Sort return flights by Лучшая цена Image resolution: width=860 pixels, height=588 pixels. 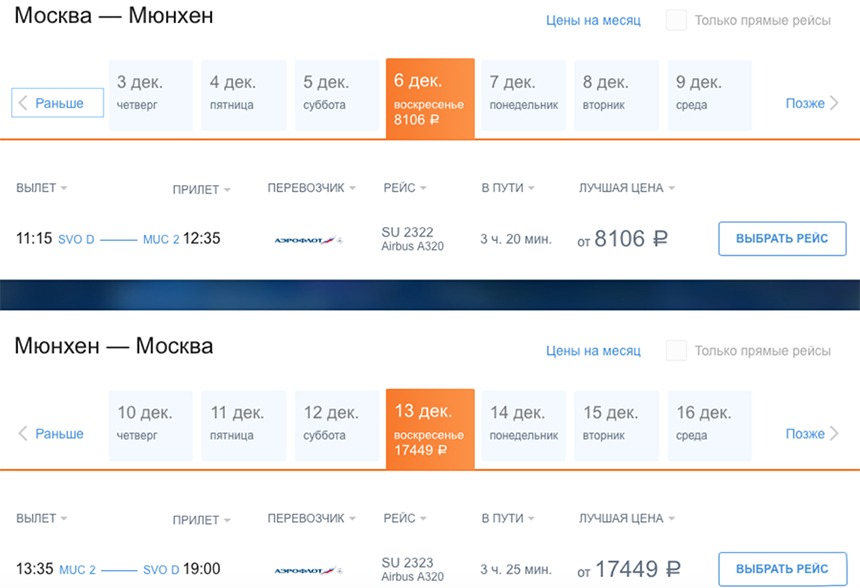tap(627, 519)
